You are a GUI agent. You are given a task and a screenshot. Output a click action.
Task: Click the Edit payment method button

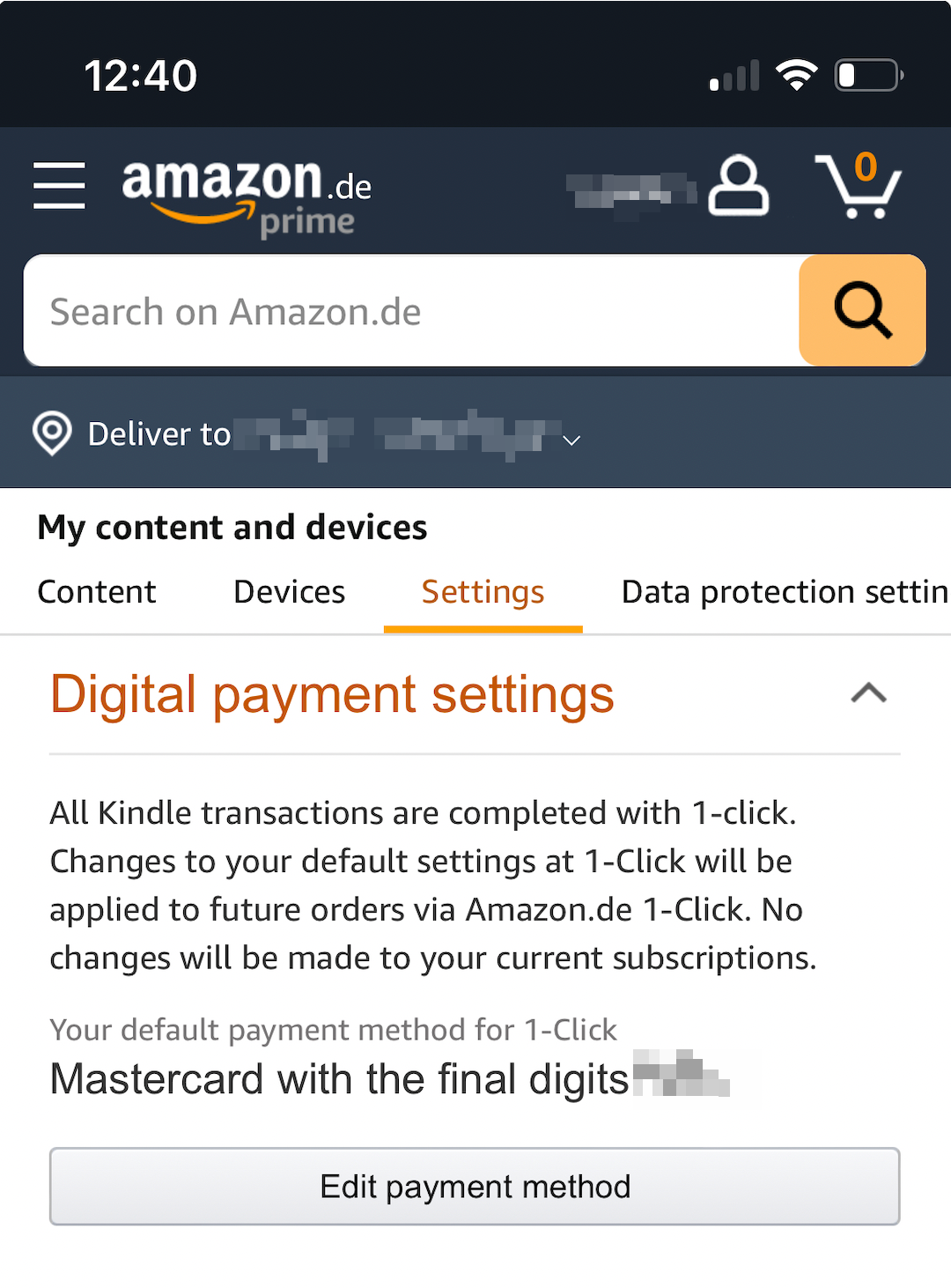point(475,1186)
